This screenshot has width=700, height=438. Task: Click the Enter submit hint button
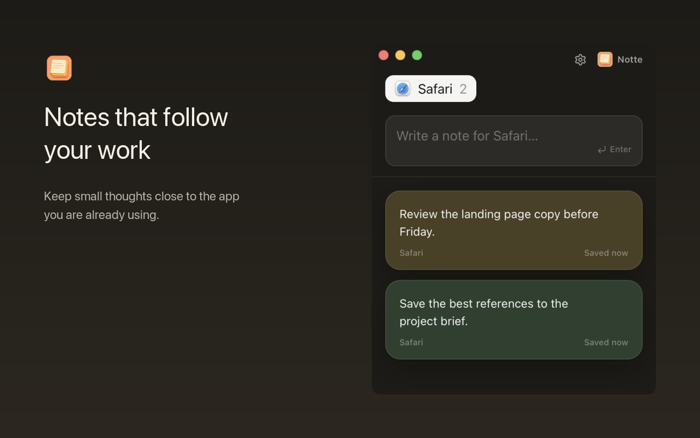[x=615, y=150]
